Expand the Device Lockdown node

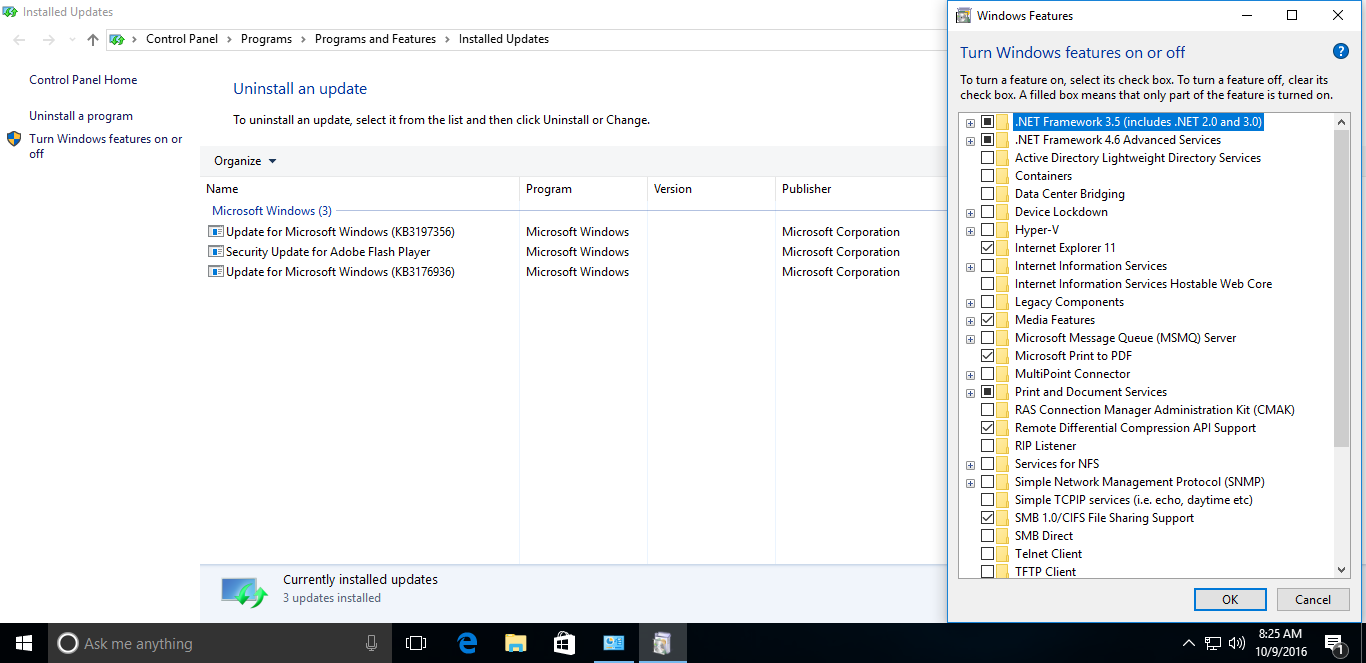(970, 212)
